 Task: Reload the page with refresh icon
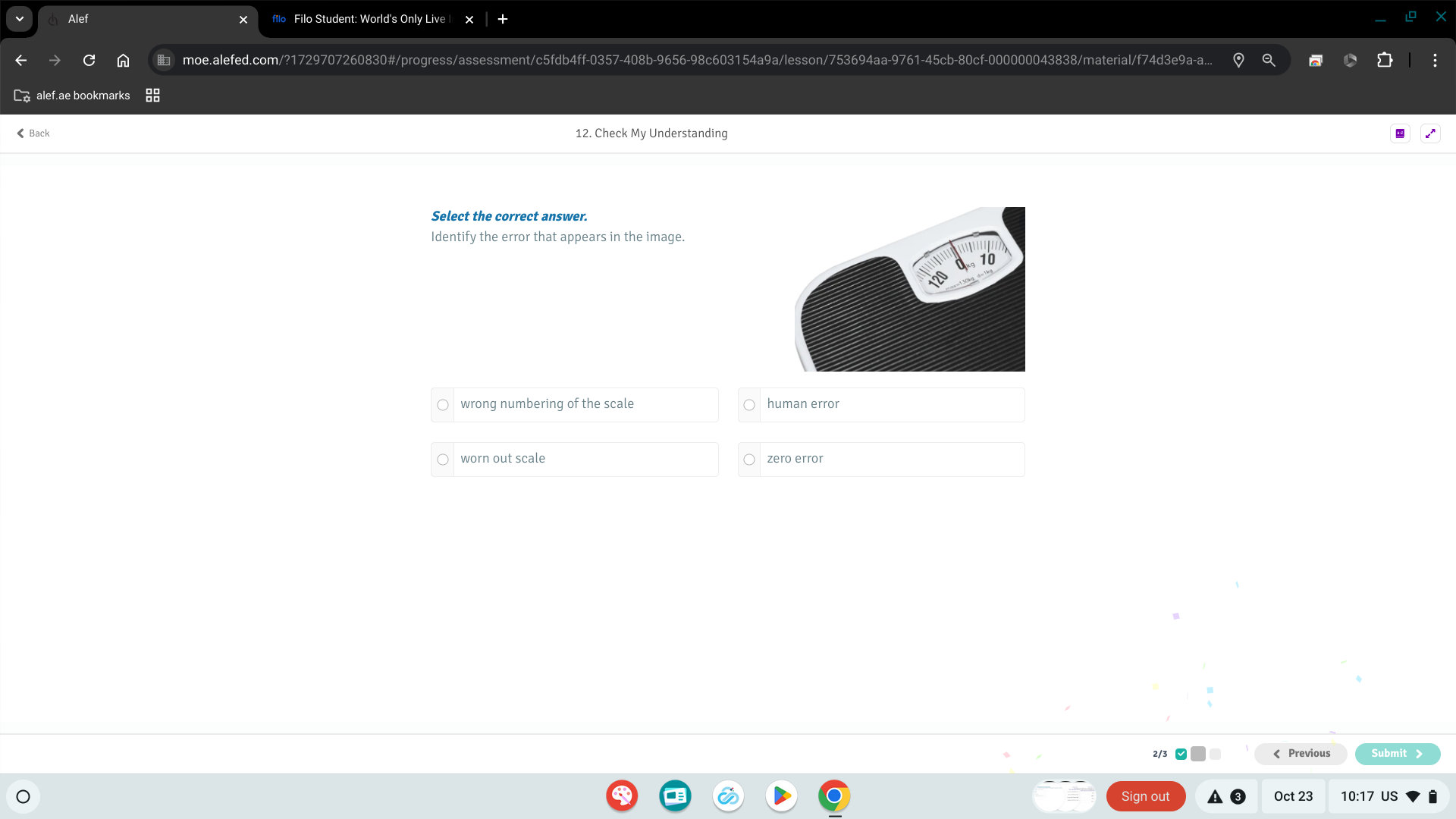tap(89, 60)
